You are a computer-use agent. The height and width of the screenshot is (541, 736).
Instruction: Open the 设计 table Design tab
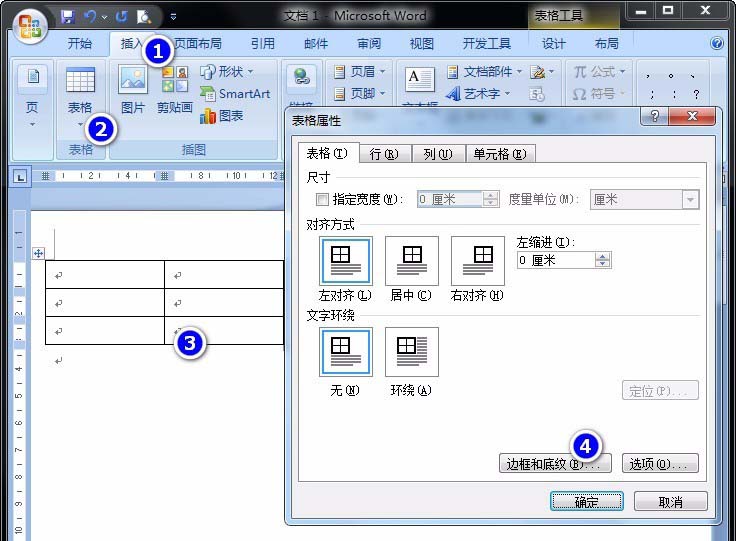[x=553, y=44]
